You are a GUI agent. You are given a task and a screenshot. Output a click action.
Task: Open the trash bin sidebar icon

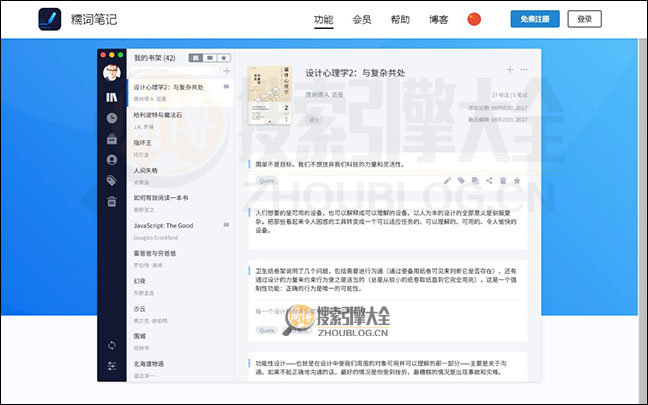112,201
